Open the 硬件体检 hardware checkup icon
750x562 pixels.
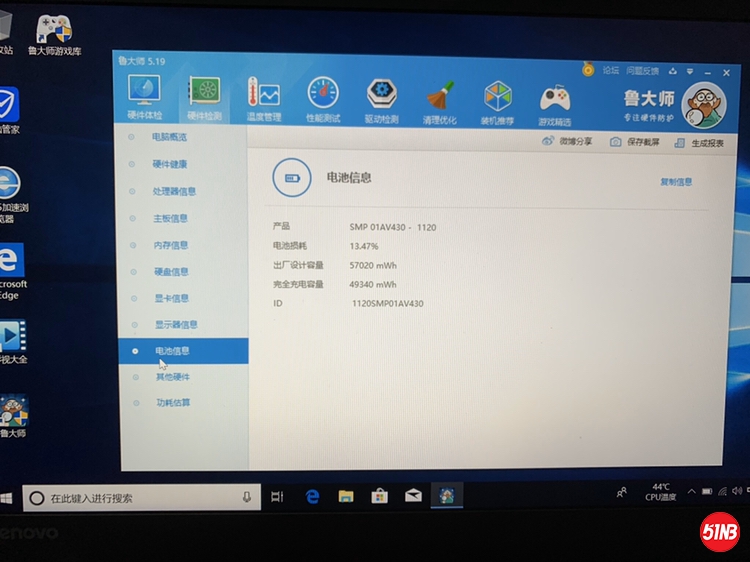pos(145,98)
